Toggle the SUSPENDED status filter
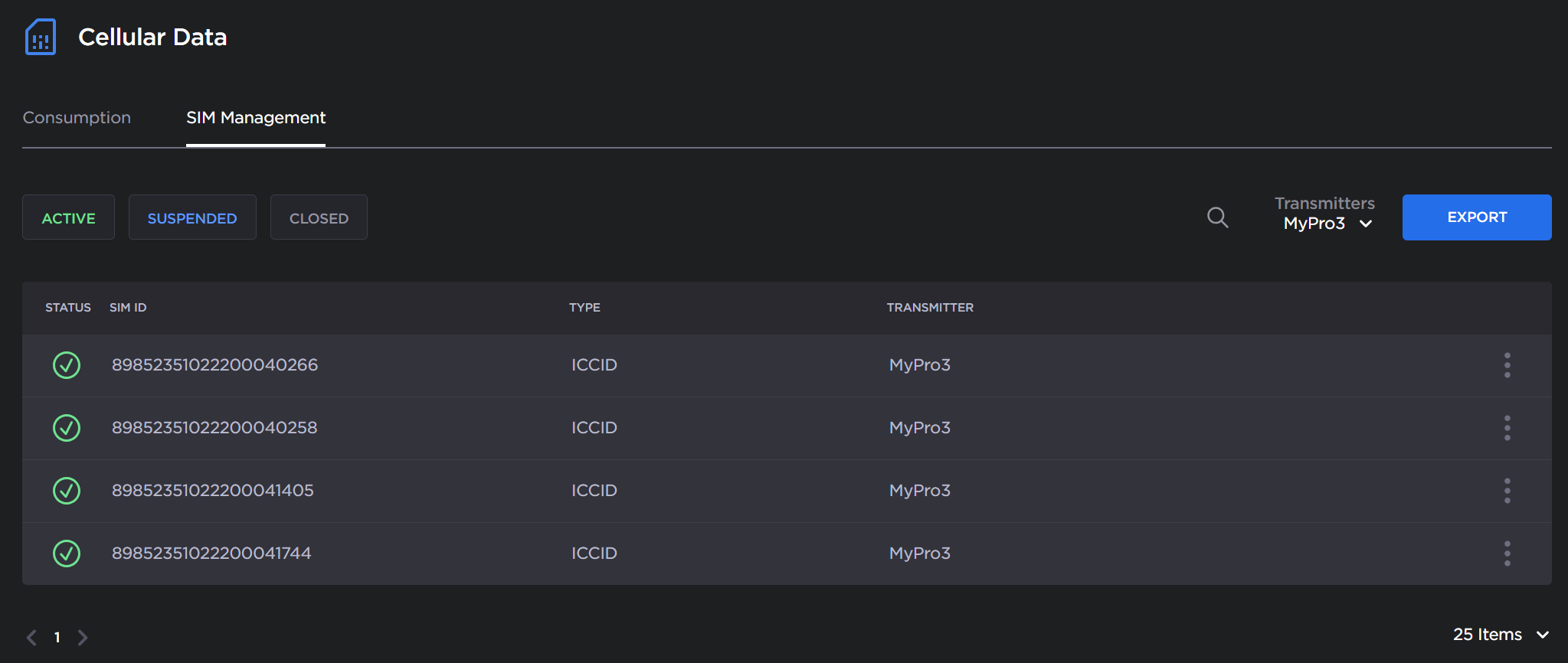This screenshot has width=1568, height=663. (192, 217)
